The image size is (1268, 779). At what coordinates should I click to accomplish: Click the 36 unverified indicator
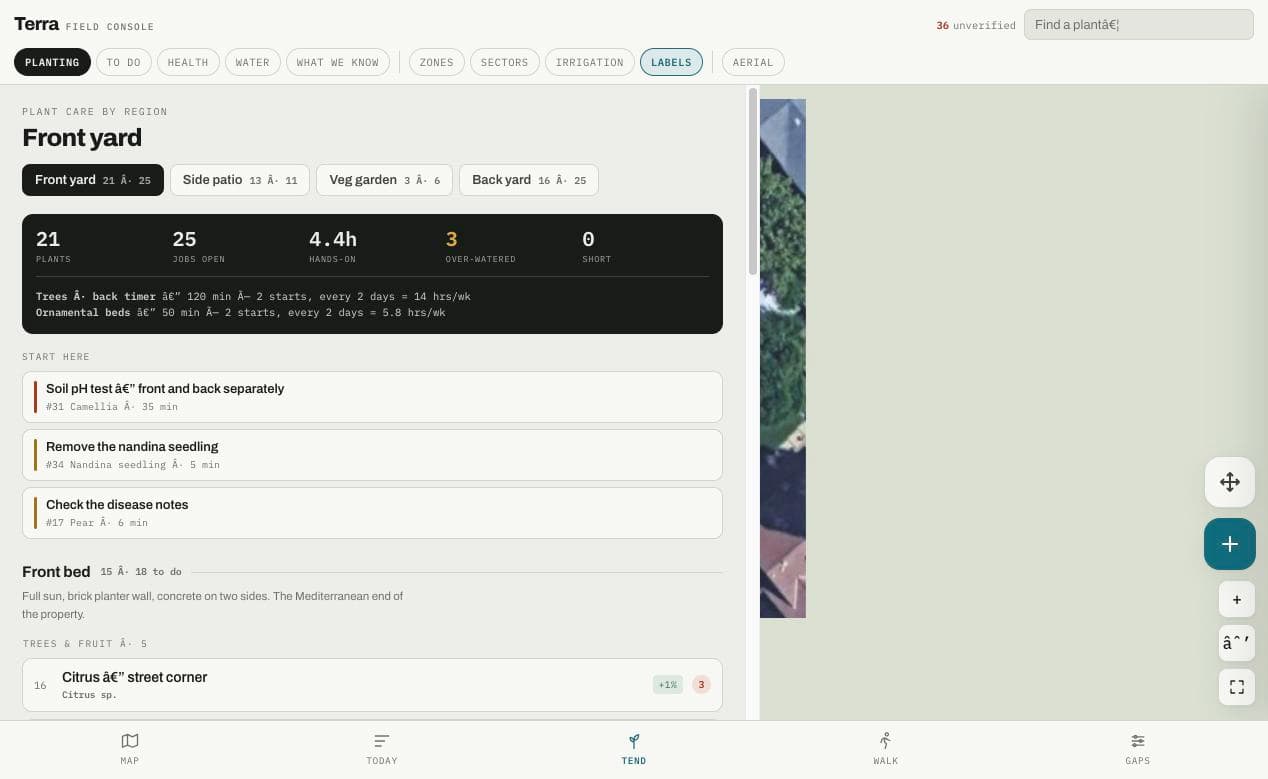(x=976, y=26)
